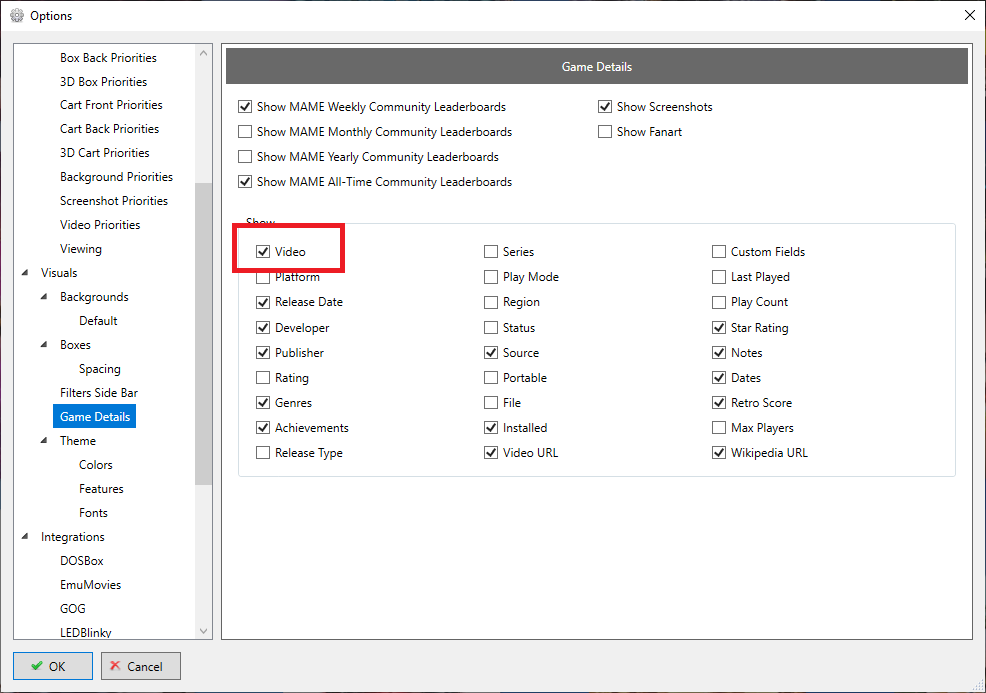Collapse the Backgrounds tree node

pyautogui.click(x=44, y=297)
